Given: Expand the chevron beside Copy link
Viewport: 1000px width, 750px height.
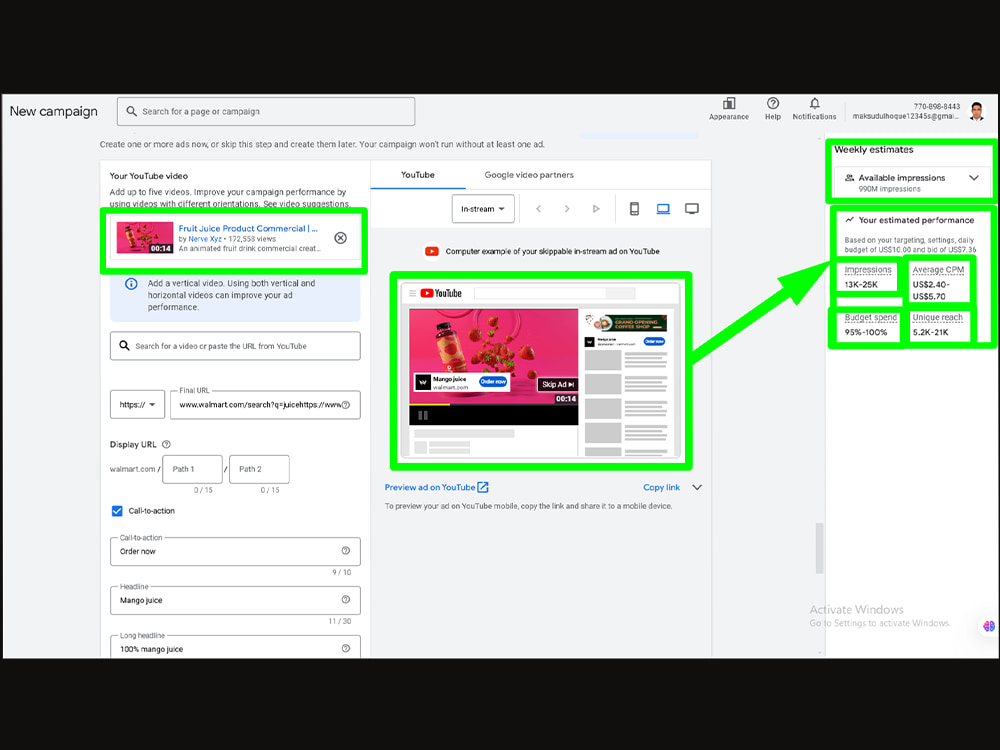Looking at the screenshot, I should (697, 487).
